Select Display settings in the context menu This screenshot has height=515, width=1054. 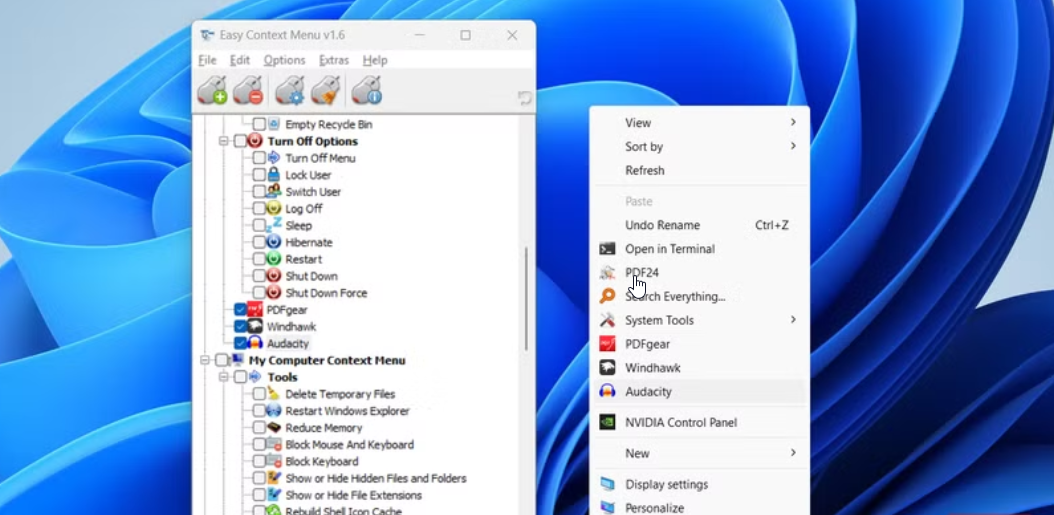coord(666,485)
